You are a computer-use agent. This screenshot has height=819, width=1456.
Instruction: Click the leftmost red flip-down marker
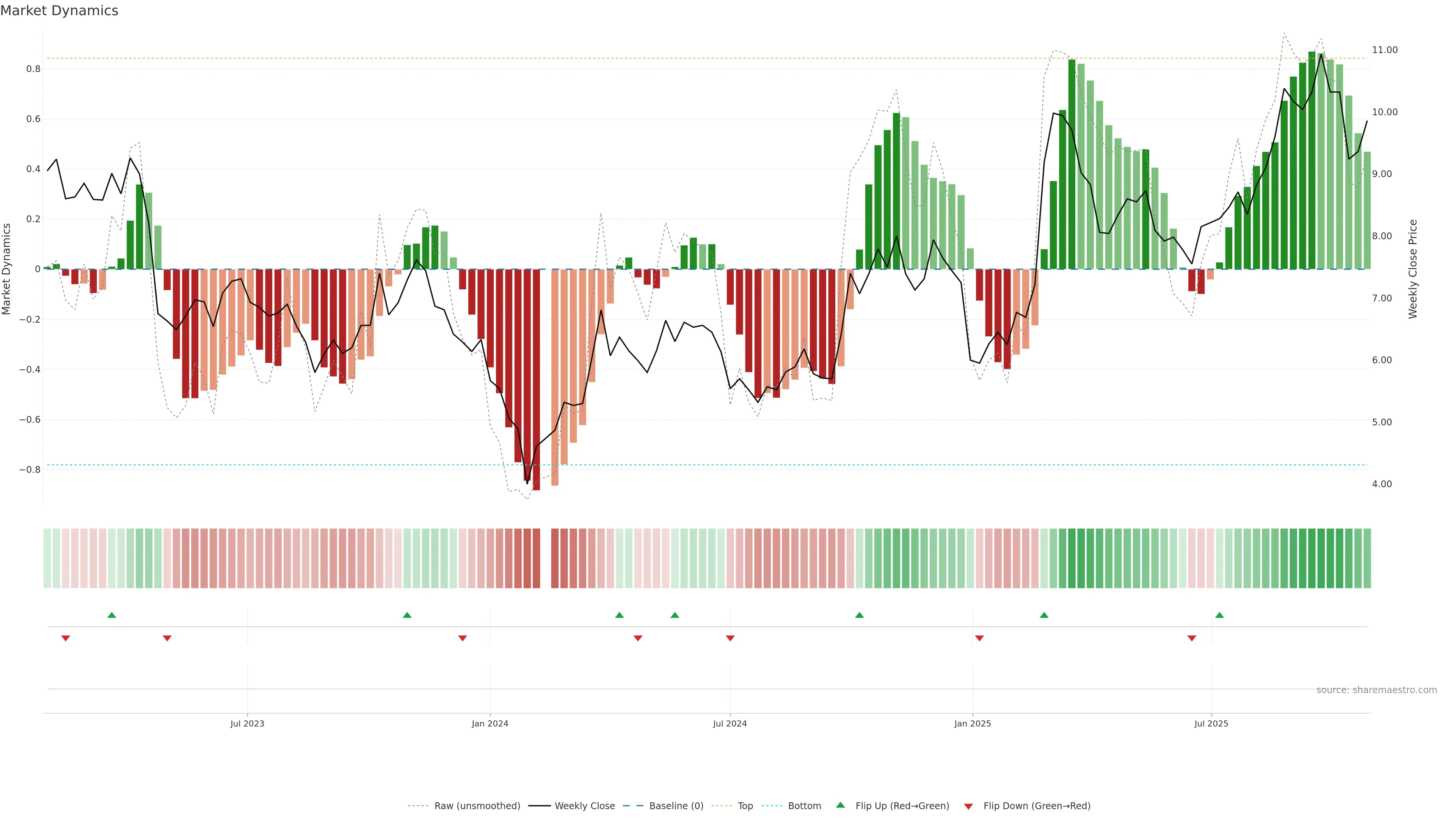pos(66,638)
